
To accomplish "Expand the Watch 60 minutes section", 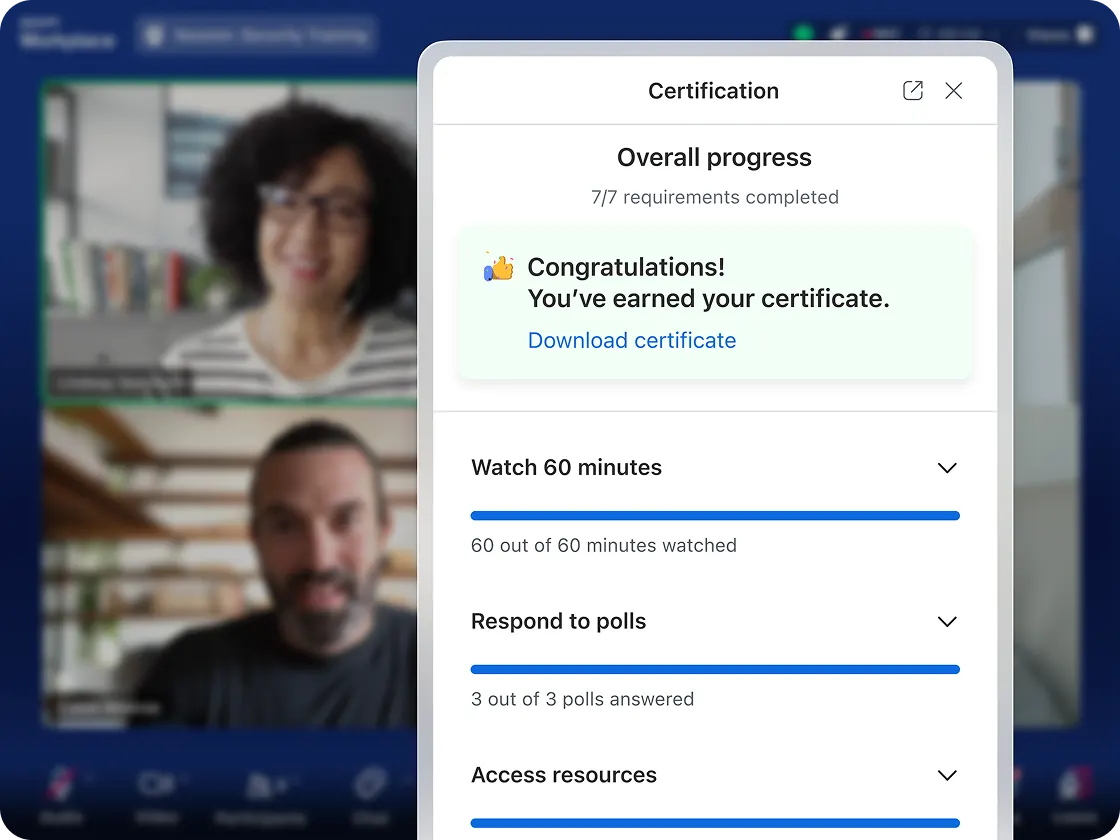I will (x=946, y=468).
